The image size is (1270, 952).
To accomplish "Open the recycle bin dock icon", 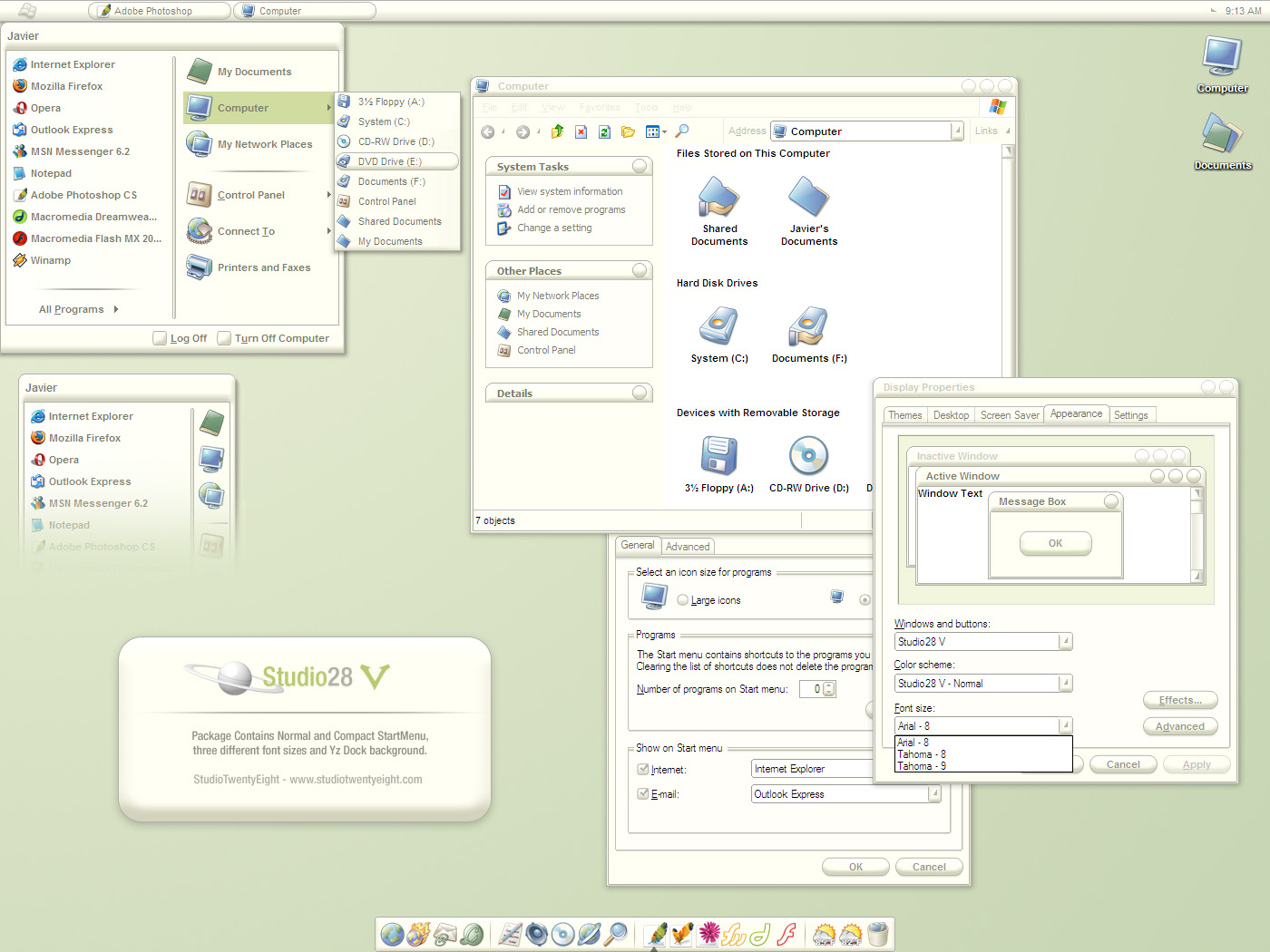I will tap(877, 934).
